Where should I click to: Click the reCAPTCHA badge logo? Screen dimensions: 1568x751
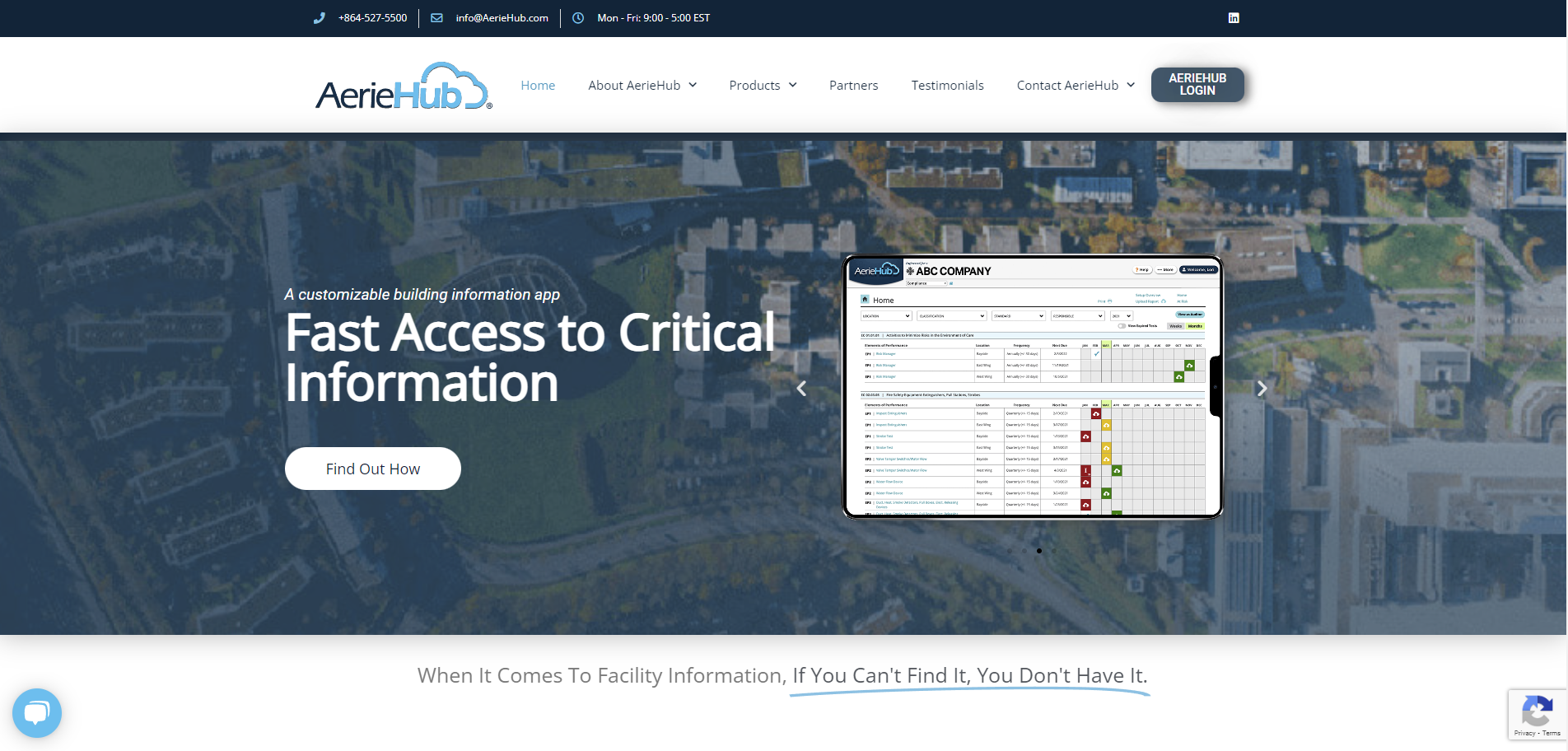pyautogui.click(x=1538, y=711)
